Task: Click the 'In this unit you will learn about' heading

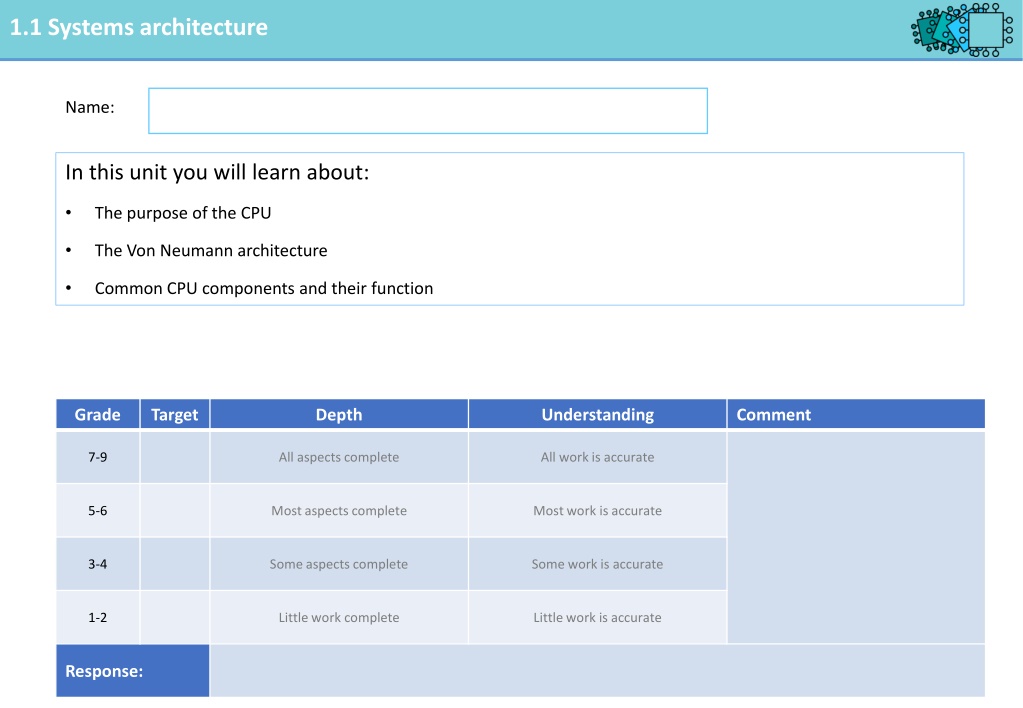Action: pyautogui.click(x=217, y=172)
